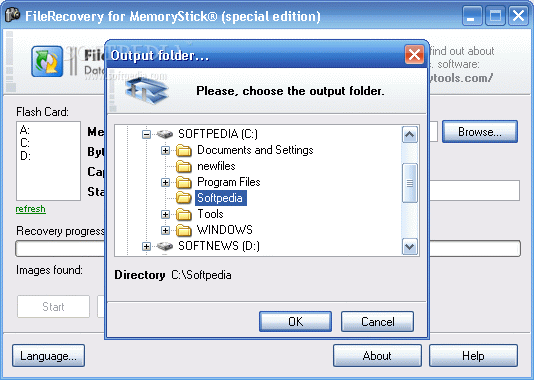Image resolution: width=534 pixels, height=380 pixels.
Task: Select the newfiles folder
Action: (216, 166)
